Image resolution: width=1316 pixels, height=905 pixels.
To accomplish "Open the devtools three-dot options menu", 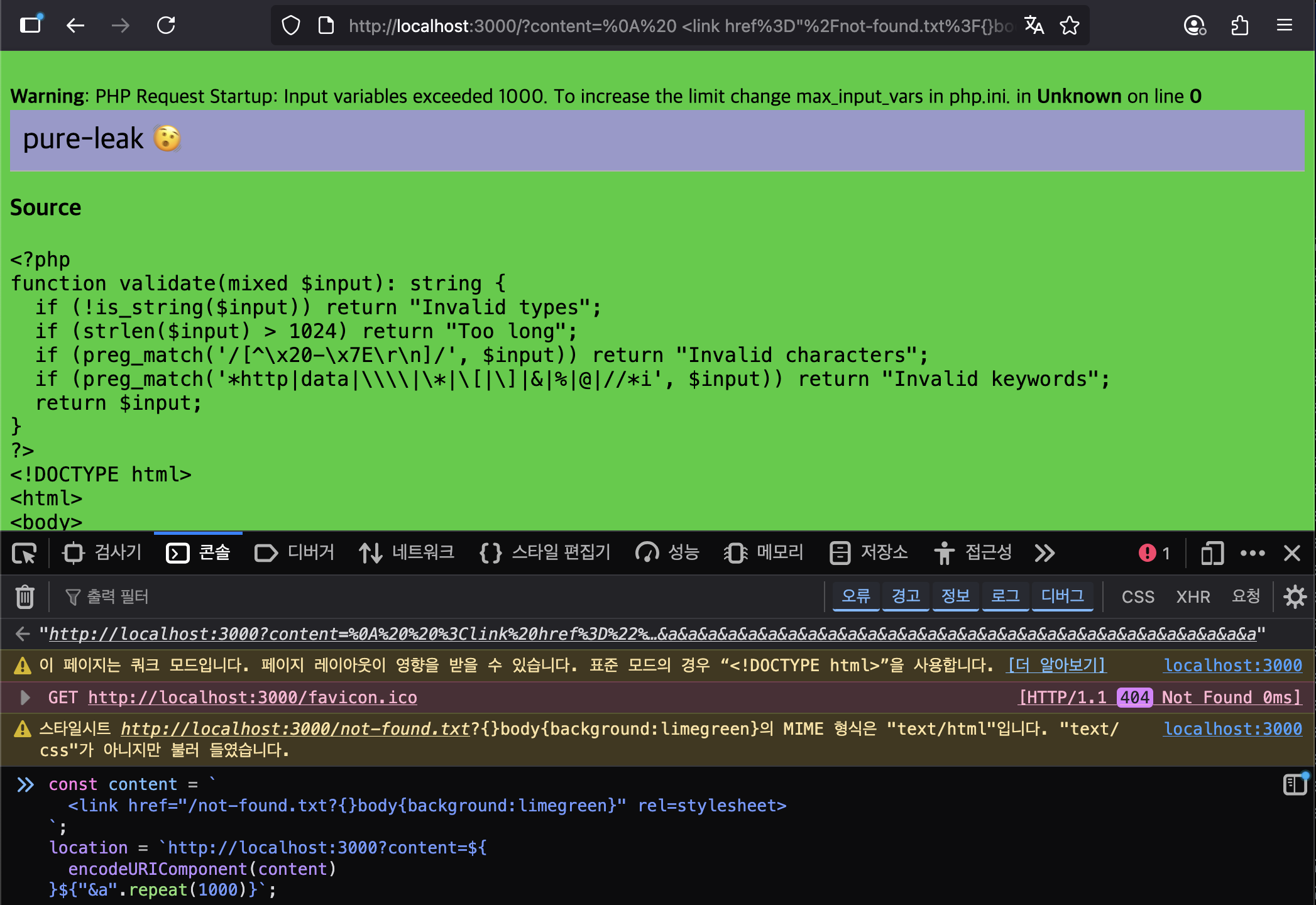I will click(x=1252, y=553).
